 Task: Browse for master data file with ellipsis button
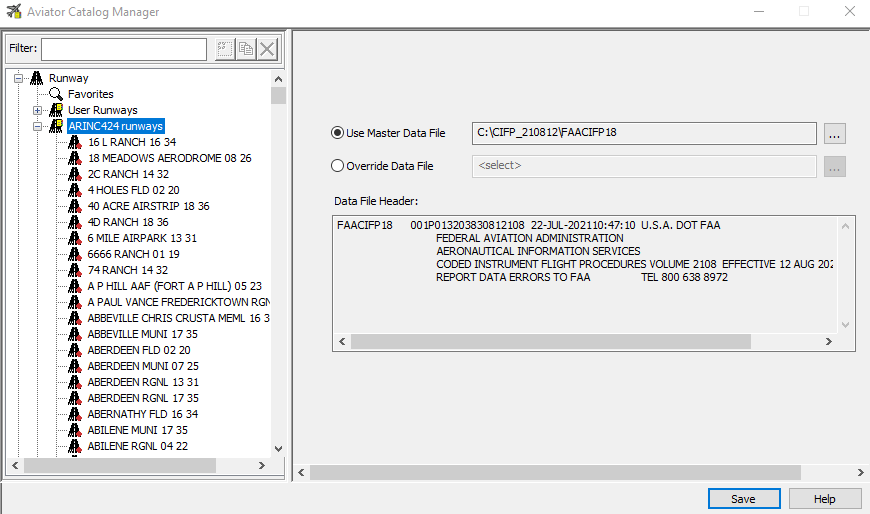point(835,133)
